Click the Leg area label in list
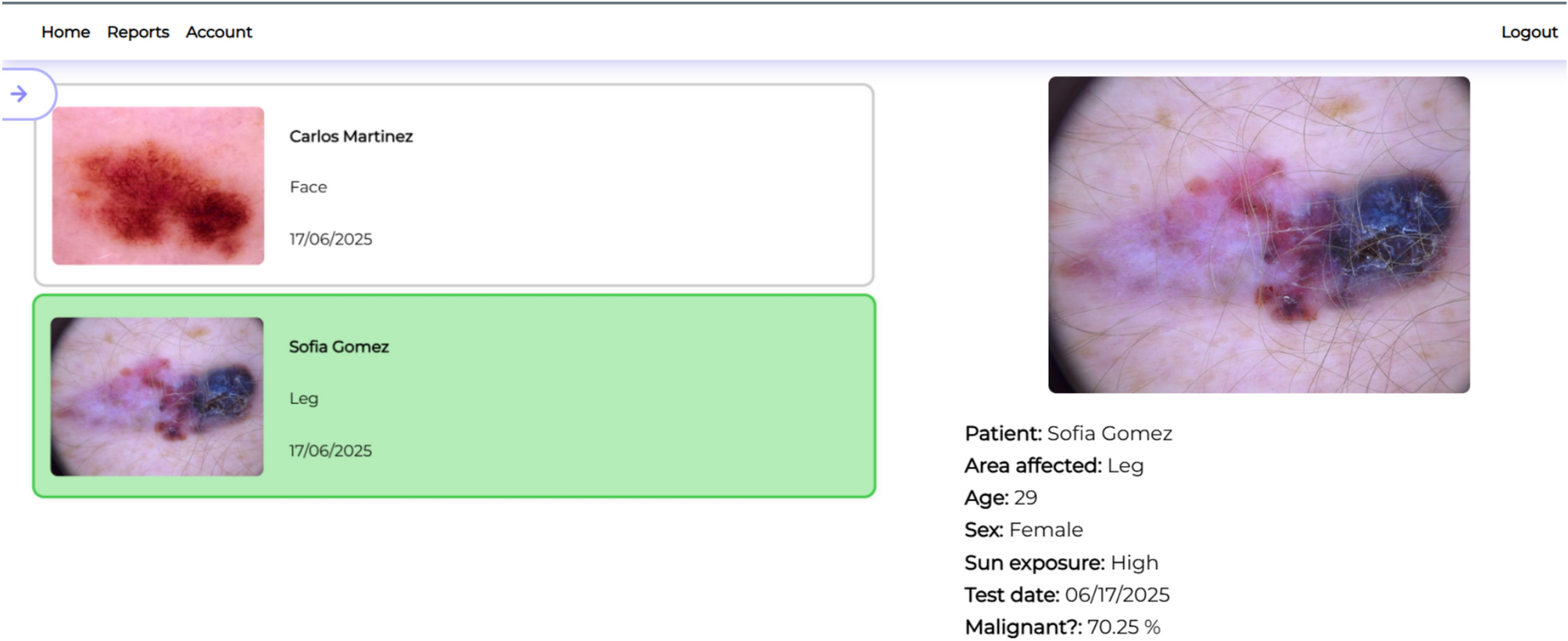The height and width of the screenshot is (641, 1568). click(x=303, y=398)
